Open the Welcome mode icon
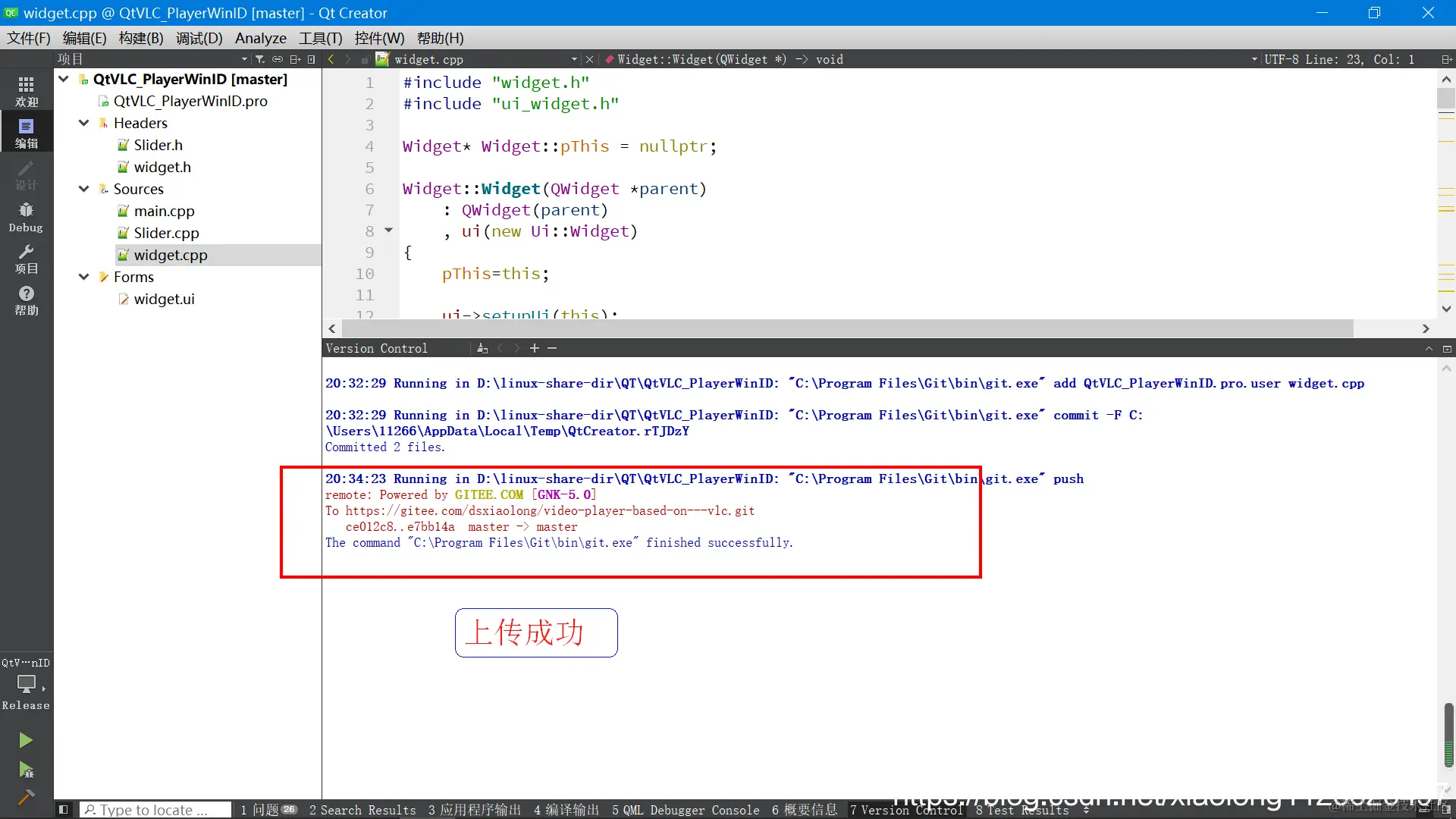 (26, 90)
